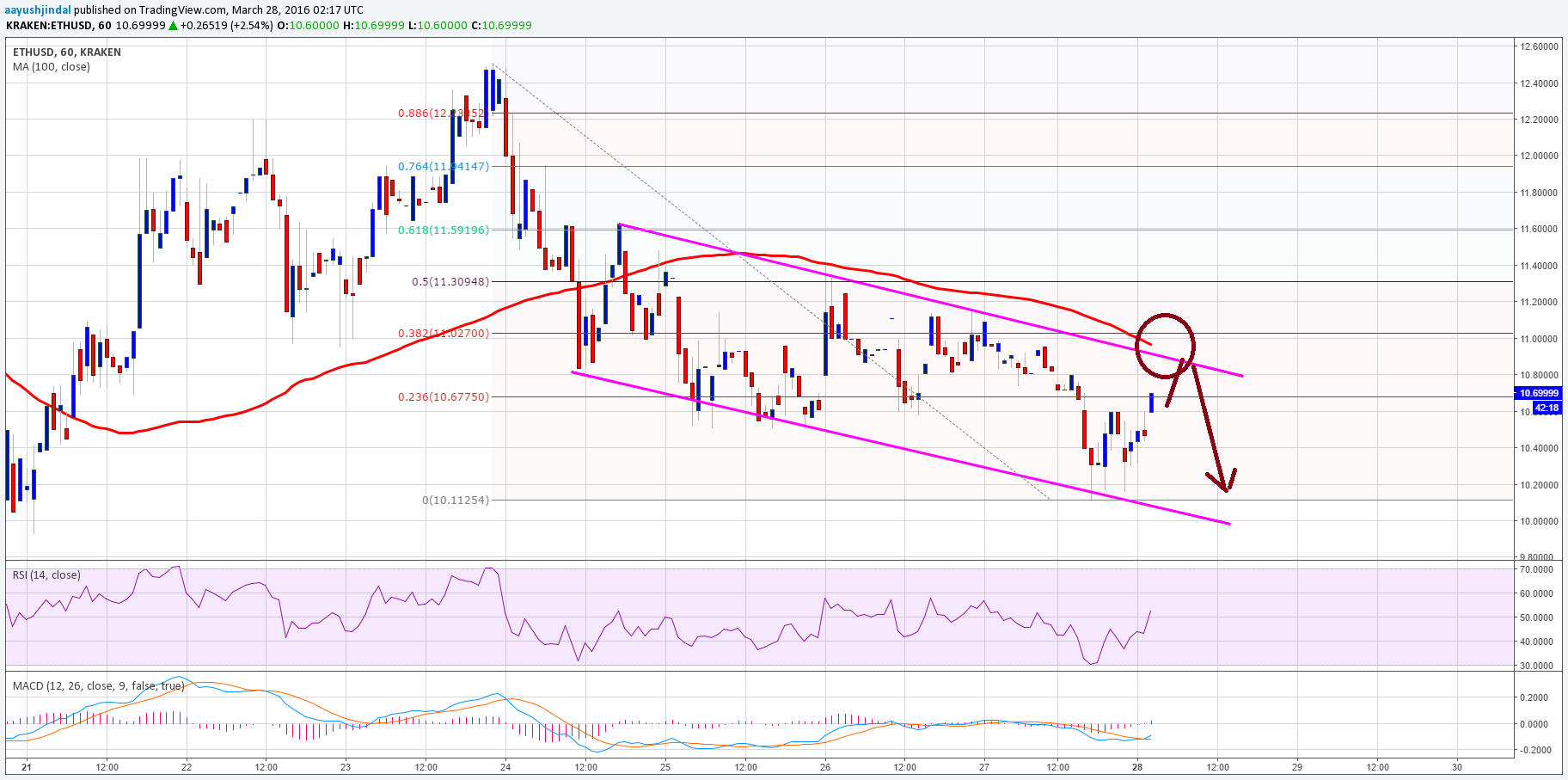Click the 30.0000 RSI axis value

(1537, 666)
